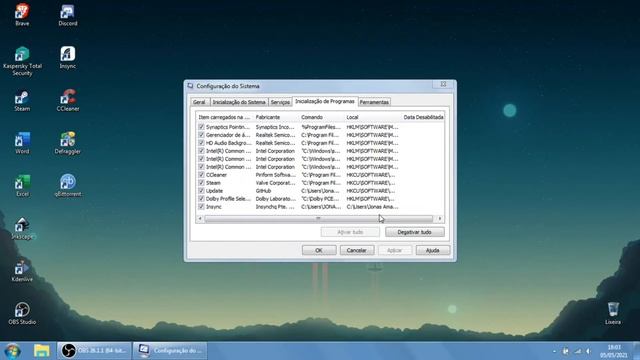Viewport: 640px width, 360px height.
Task: Select the "Synaptics Inco..." manufacturer cell
Action: pos(276,127)
